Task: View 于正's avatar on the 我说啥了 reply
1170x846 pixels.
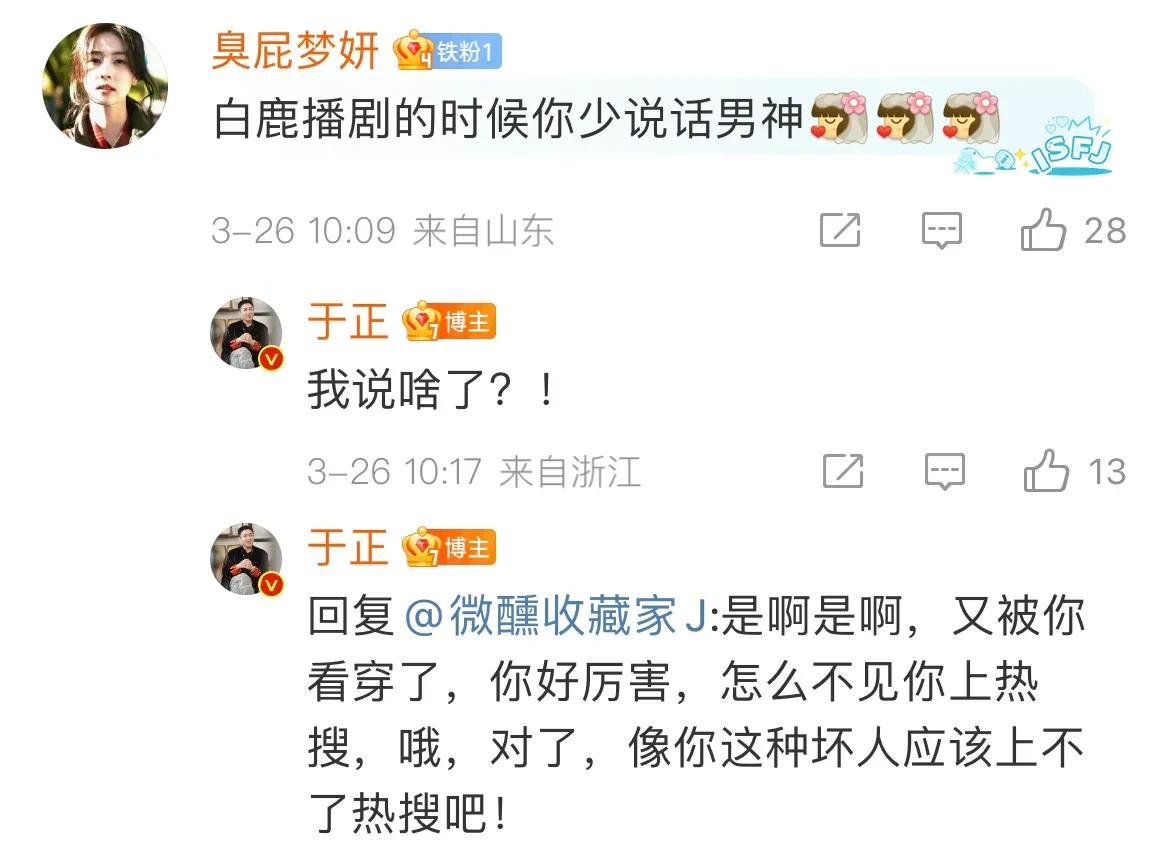Action: (x=246, y=333)
